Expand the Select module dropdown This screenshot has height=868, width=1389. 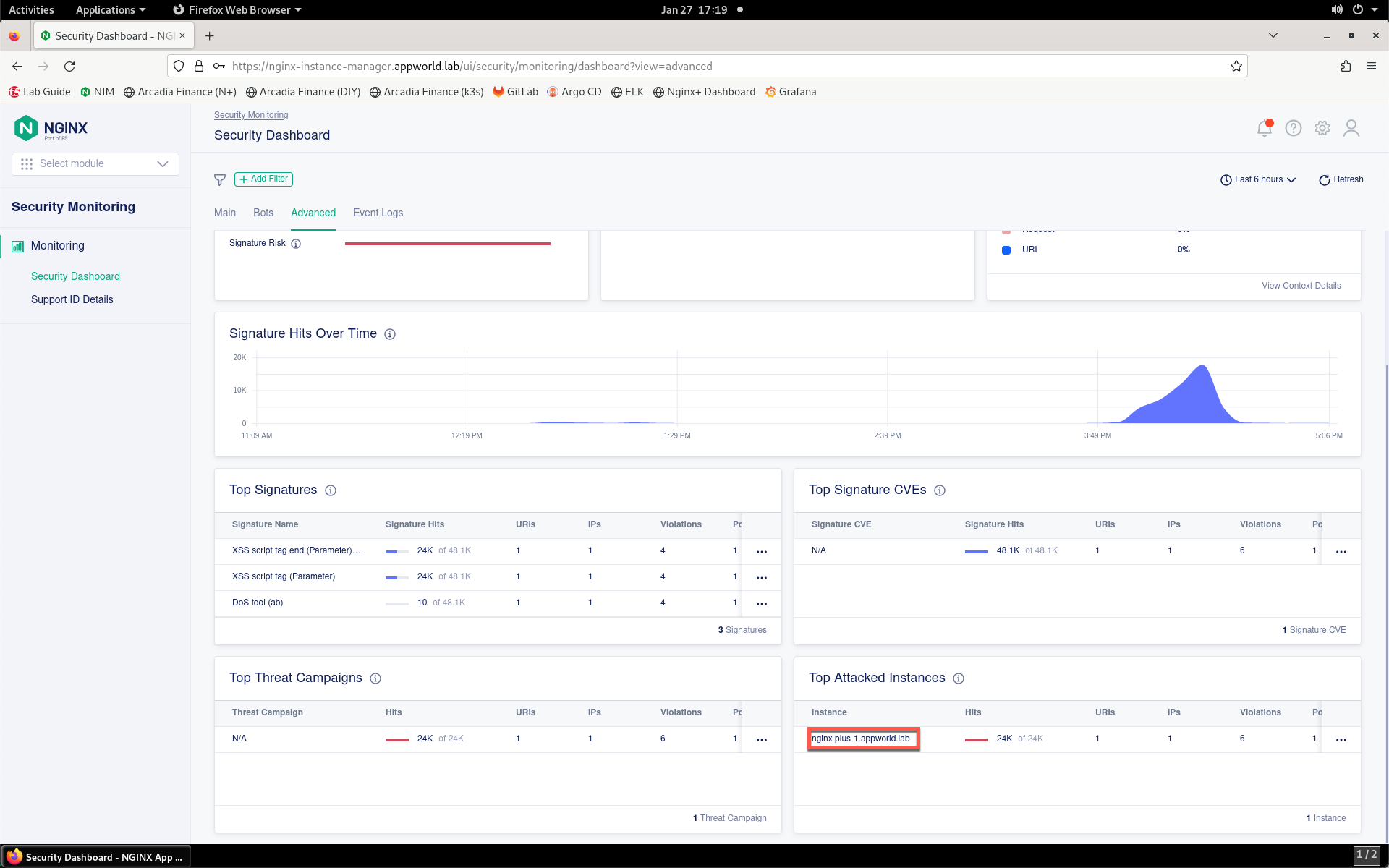coord(95,163)
